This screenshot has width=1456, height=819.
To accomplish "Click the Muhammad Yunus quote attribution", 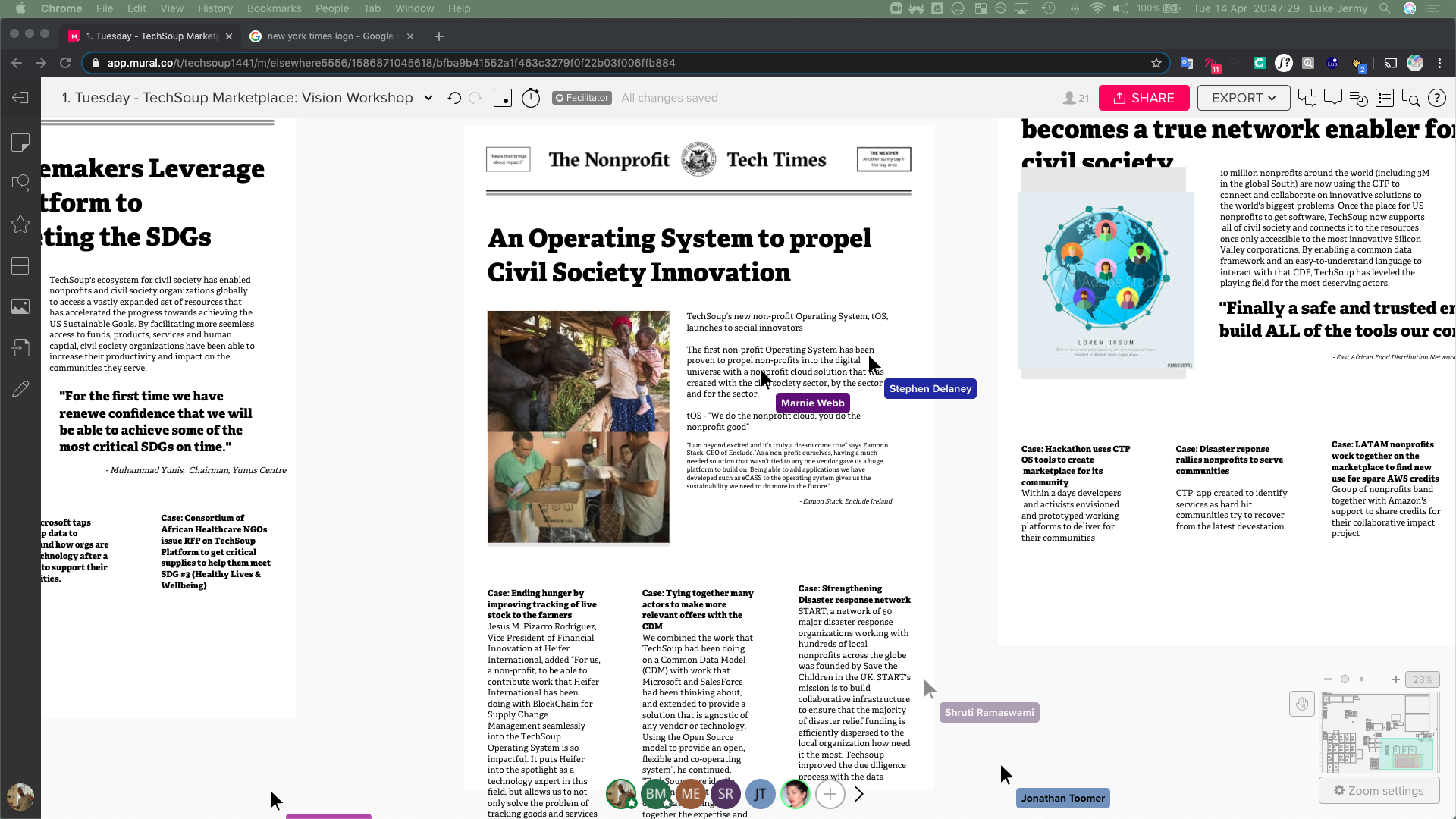I will pyautogui.click(x=196, y=470).
